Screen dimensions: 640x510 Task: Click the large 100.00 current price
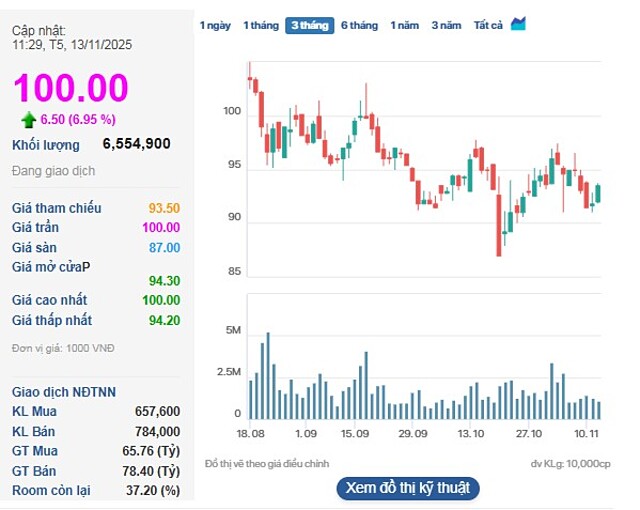click(x=70, y=88)
